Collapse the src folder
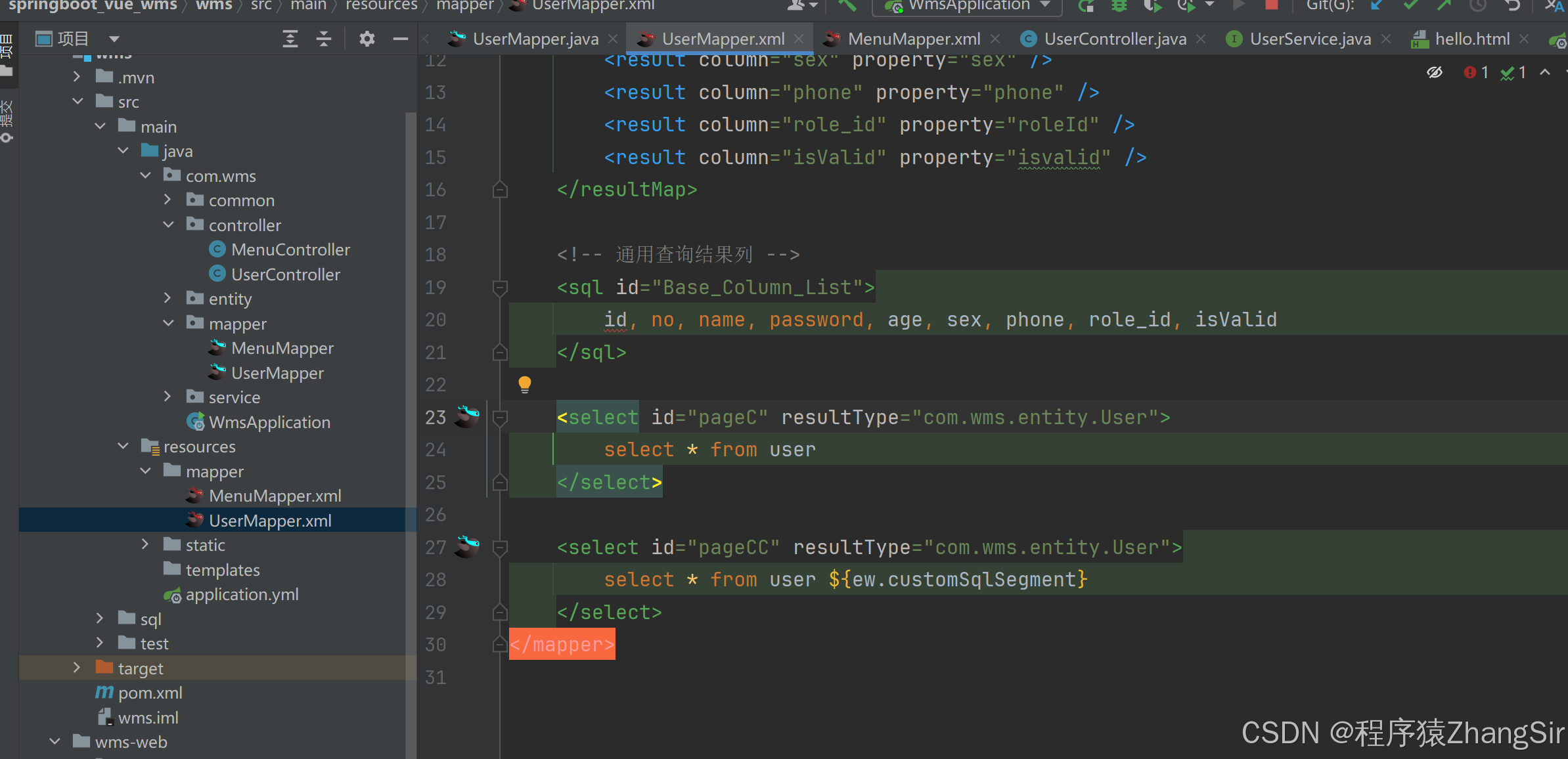The width and height of the screenshot is (1568, 759). point(77,101)
